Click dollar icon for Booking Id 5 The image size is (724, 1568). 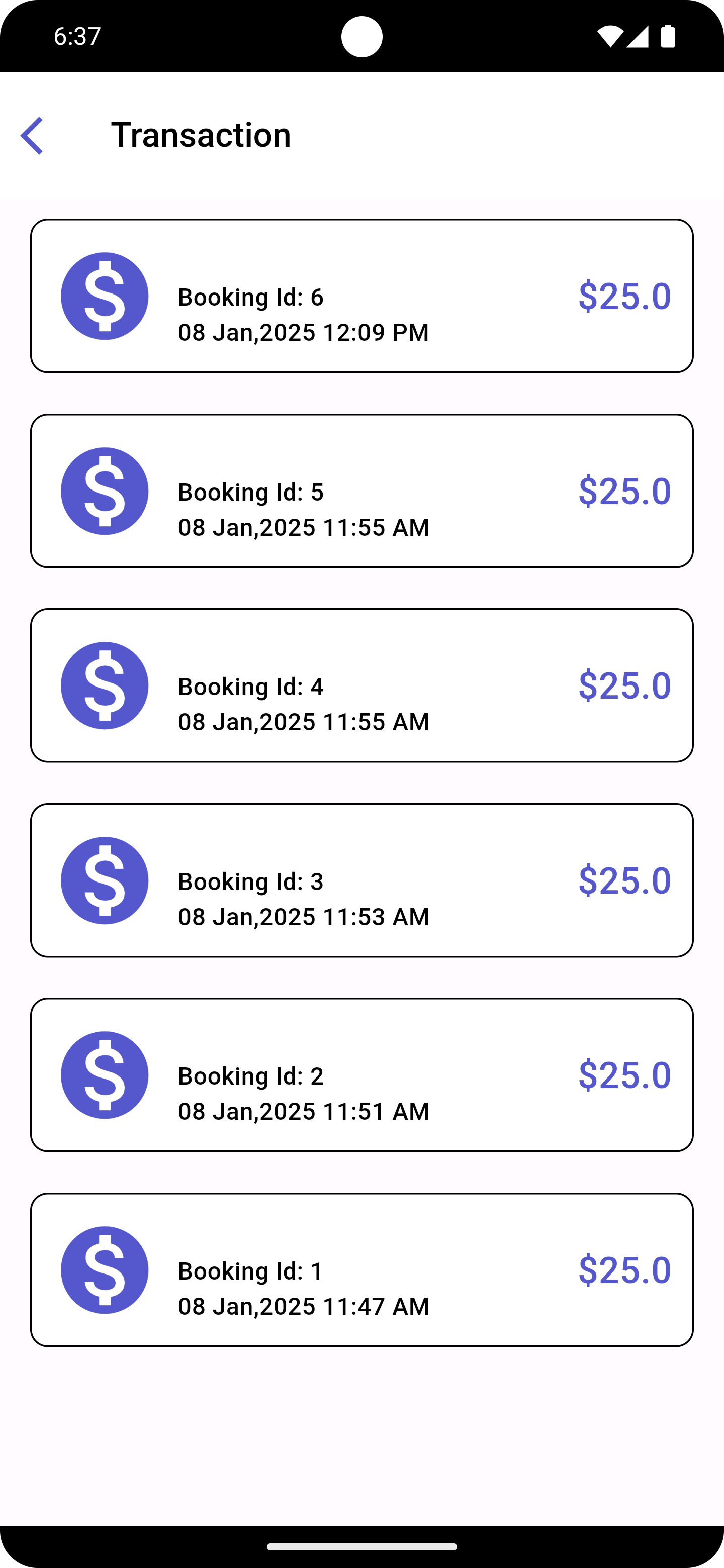click(x=105, y=491)
